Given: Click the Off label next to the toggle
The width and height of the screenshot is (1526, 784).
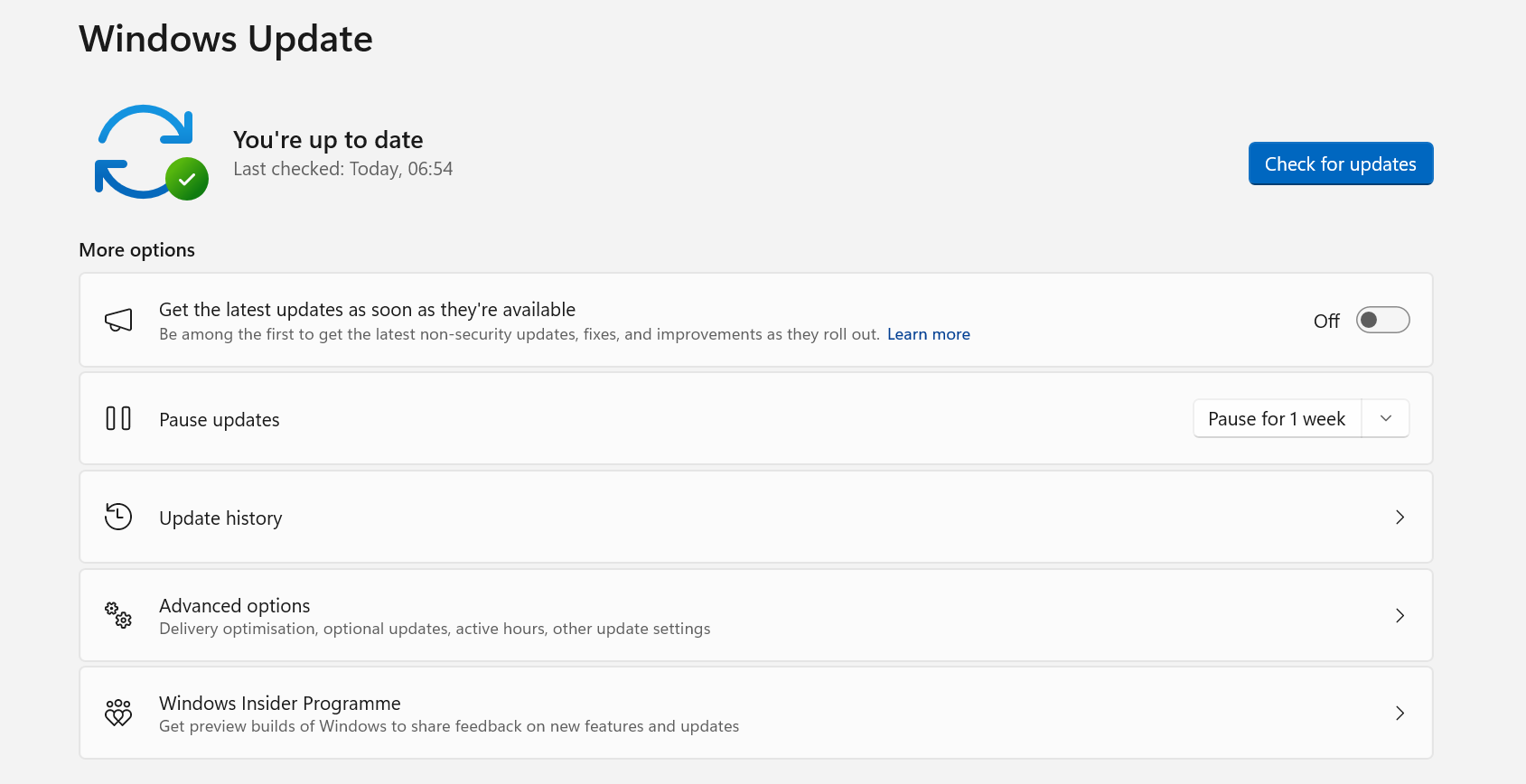Looking at the screenshot, I should [1326, 321].
